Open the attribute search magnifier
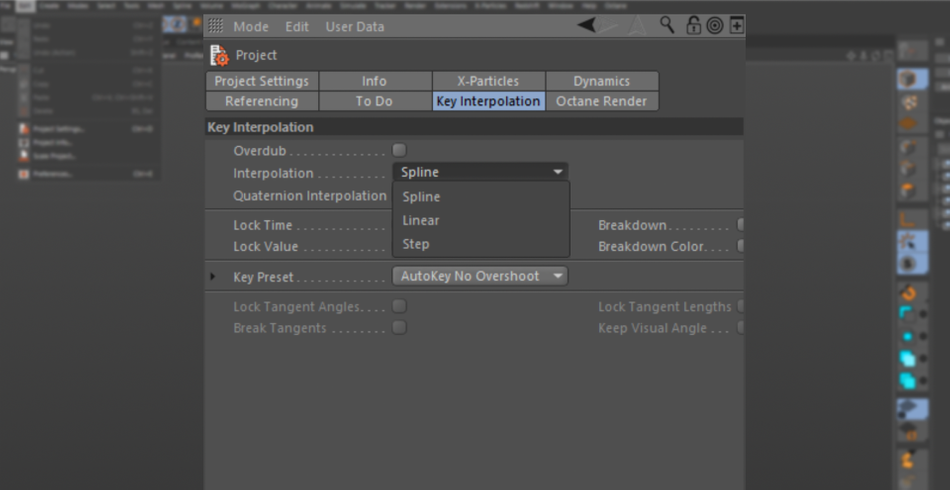Screen dimensions: 950x490 point(667,25)
